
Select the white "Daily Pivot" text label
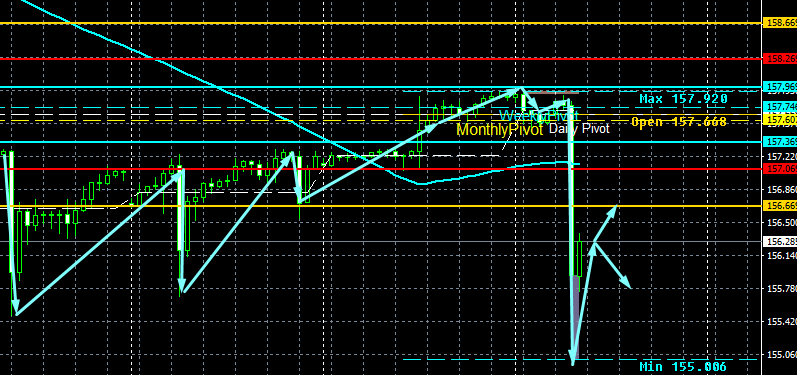click(x=579, y=129)
